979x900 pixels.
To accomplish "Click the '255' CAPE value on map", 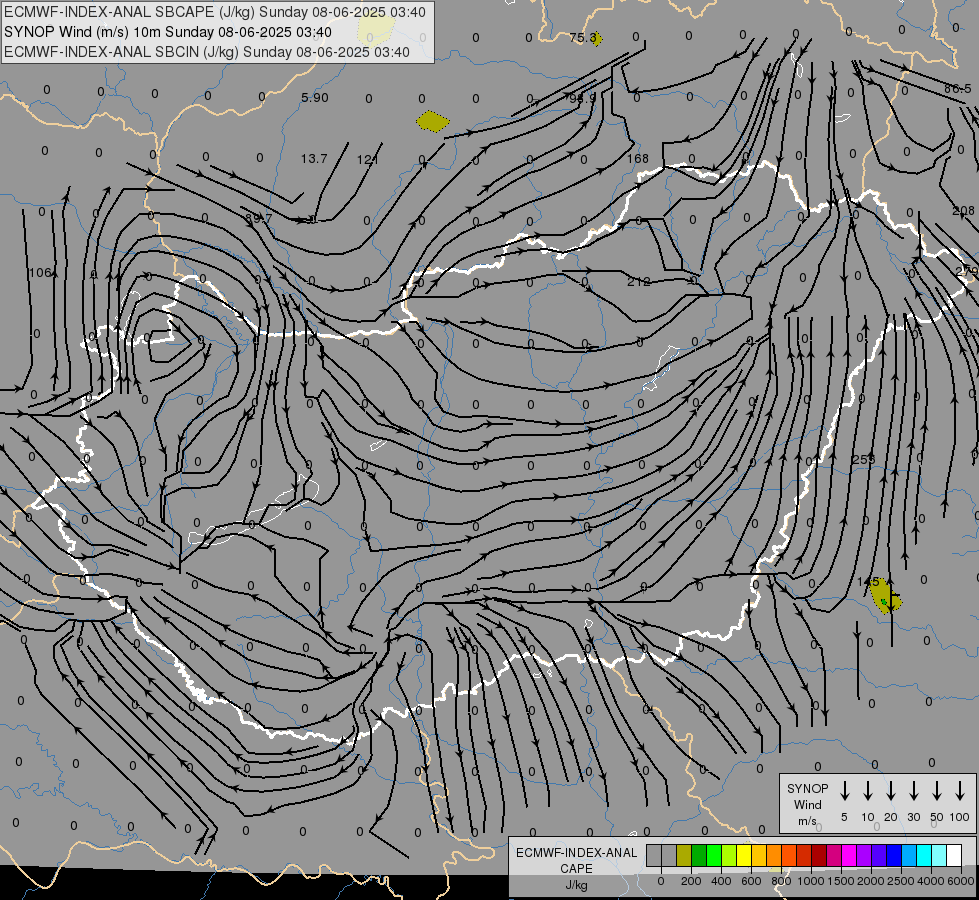I will [863, 459].
